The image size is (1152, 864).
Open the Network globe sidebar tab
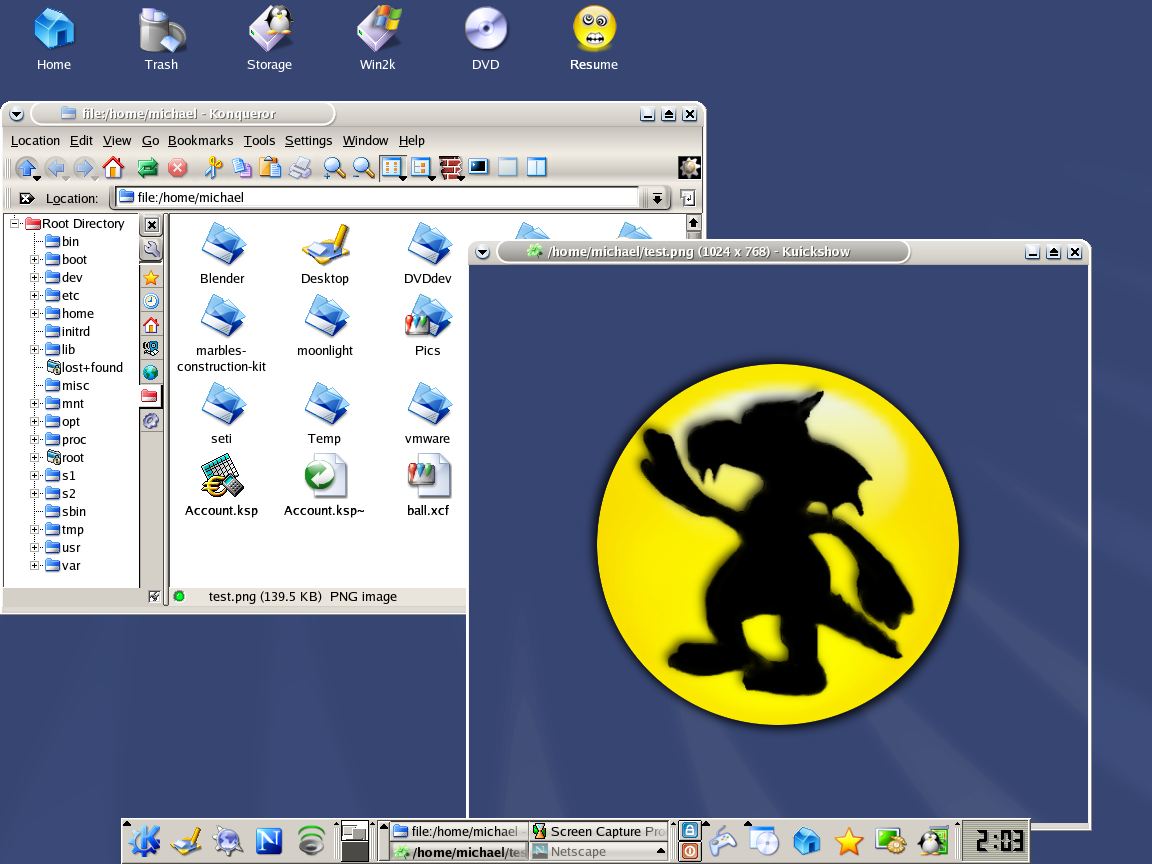pos(151,372)
